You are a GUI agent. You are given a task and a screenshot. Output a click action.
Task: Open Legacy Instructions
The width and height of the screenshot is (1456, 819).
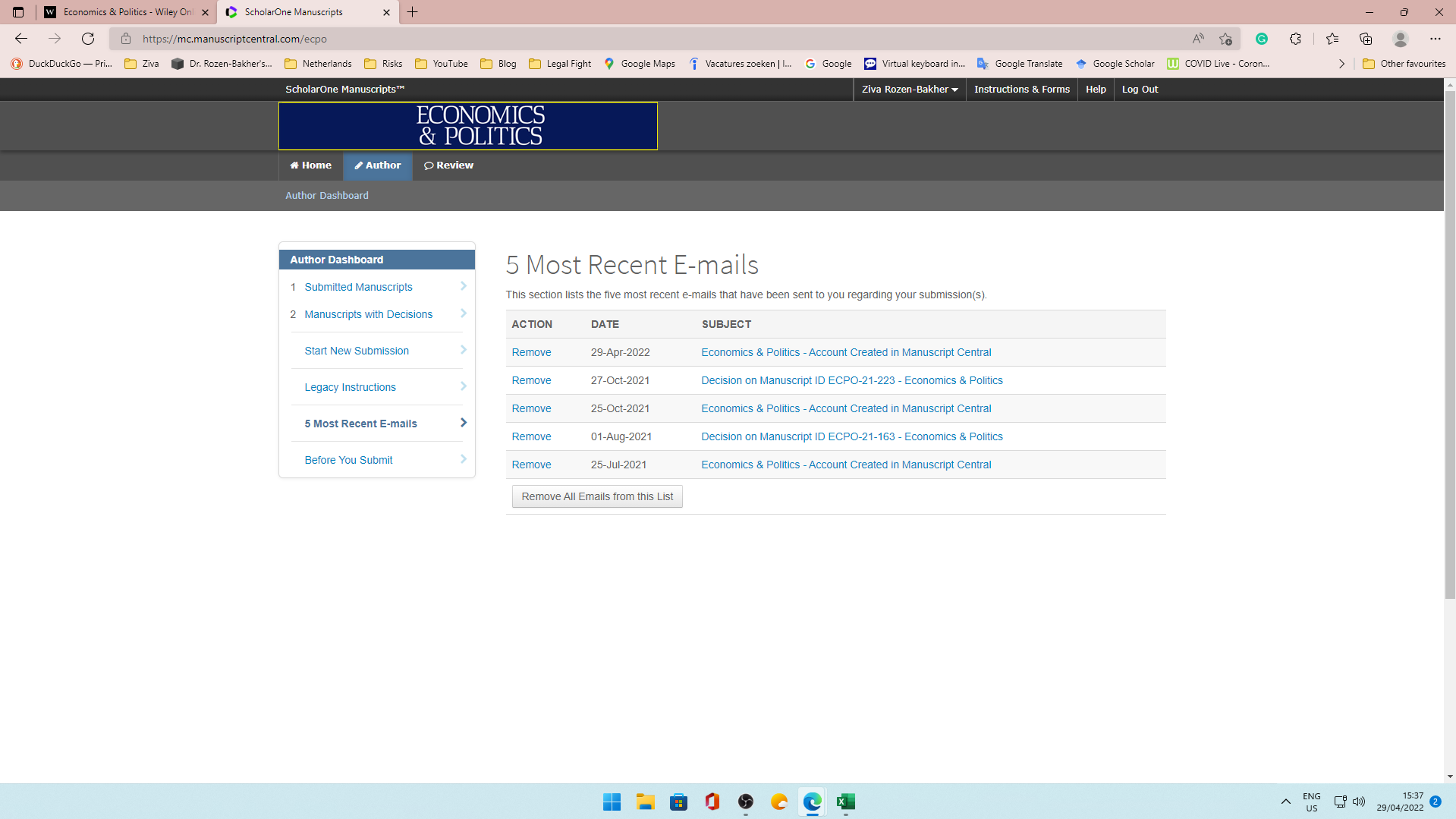point(351,387)
